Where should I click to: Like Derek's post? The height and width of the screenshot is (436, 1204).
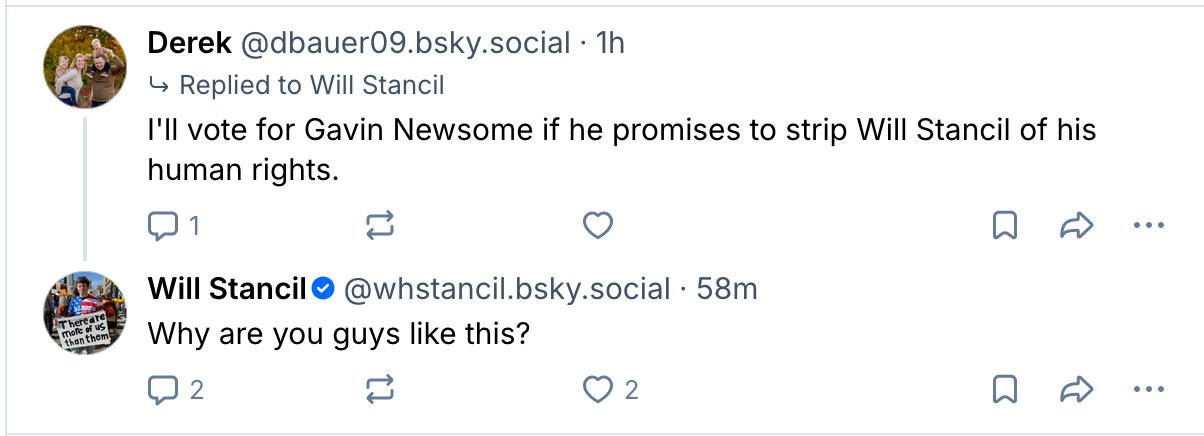pos(597,227)
